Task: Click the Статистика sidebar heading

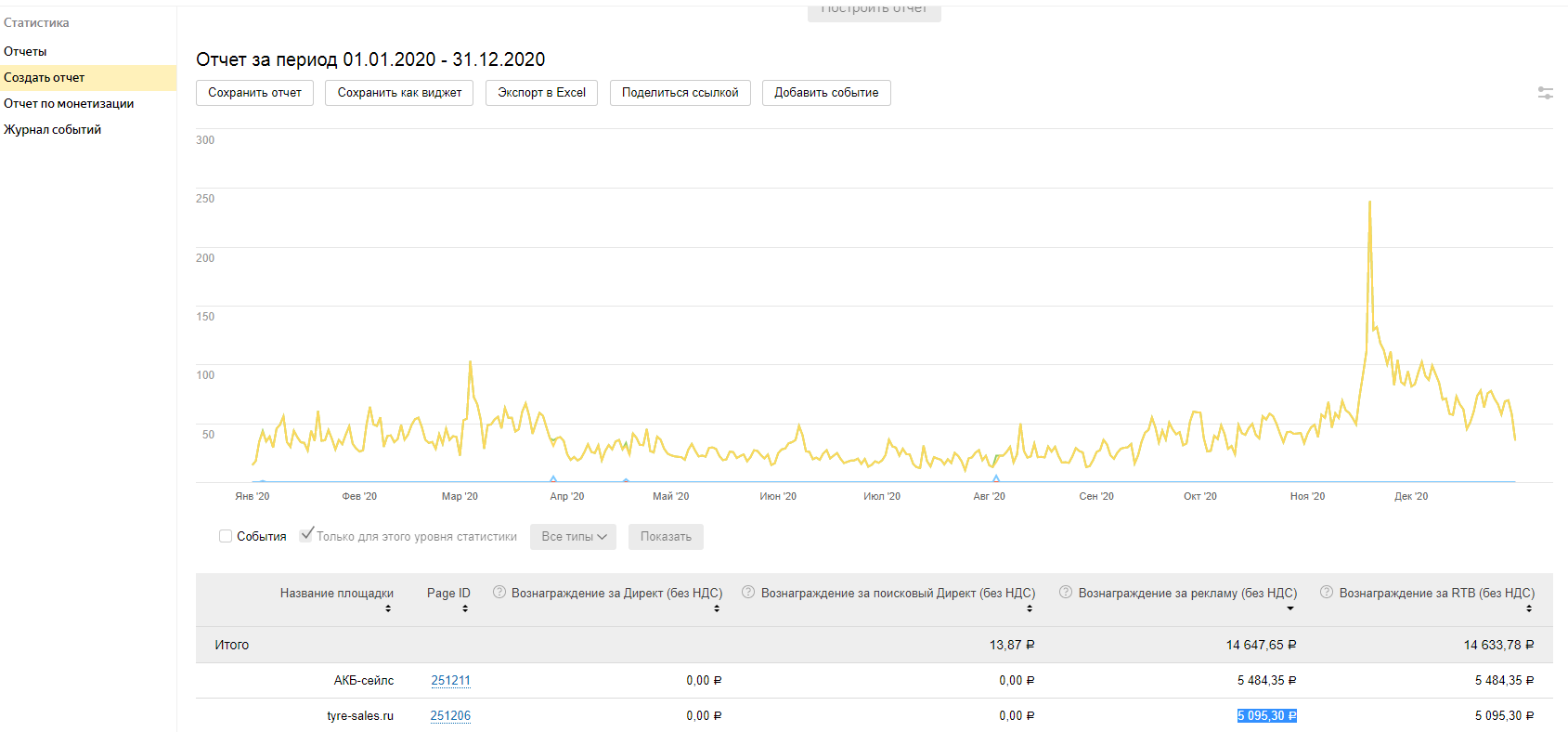Action: 36,23
